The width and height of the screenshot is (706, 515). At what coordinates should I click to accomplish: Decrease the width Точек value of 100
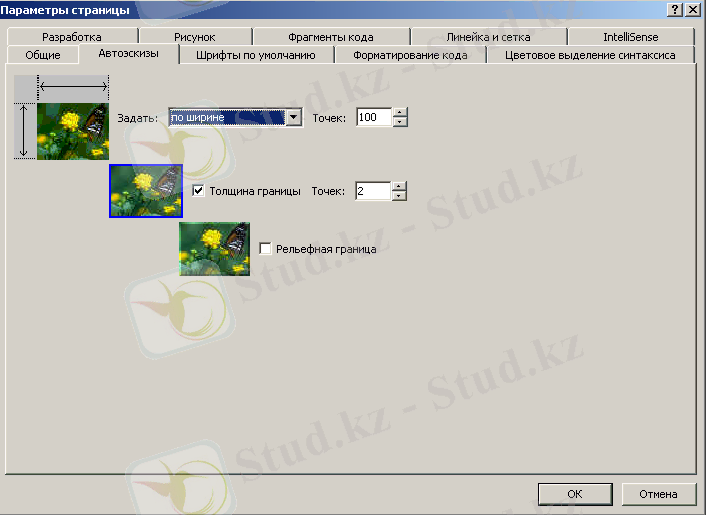400,122
